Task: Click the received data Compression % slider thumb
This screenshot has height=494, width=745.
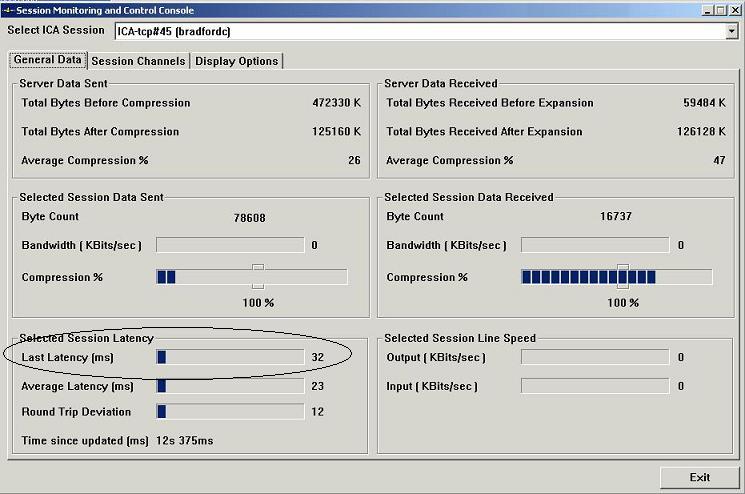Action: pos(623,276)
